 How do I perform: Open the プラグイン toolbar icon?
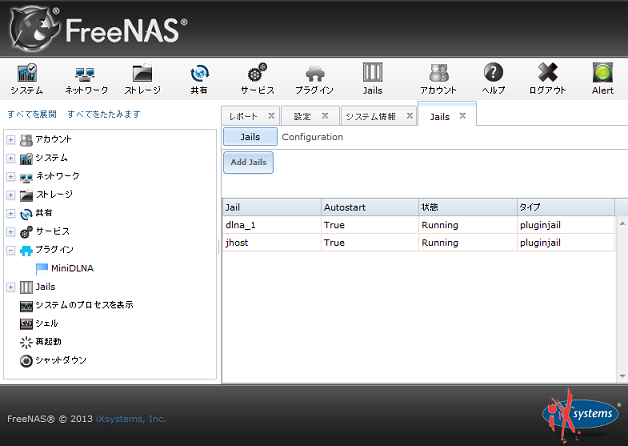tap(314, 79)
